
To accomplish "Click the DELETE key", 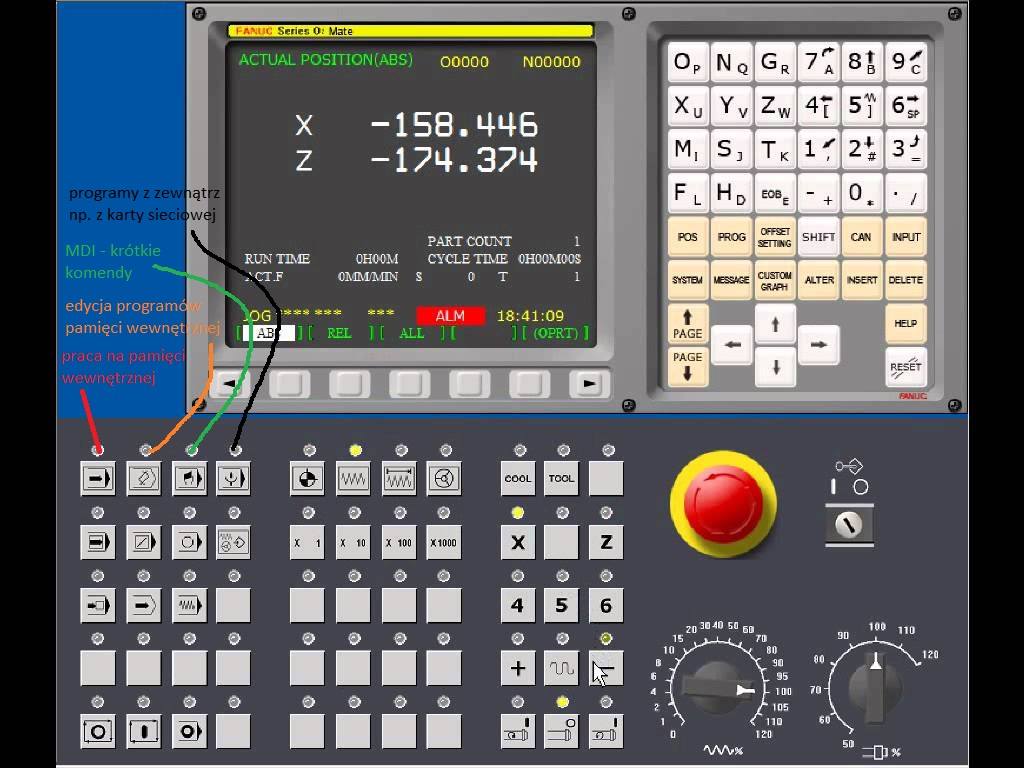I will coord(906,280).
